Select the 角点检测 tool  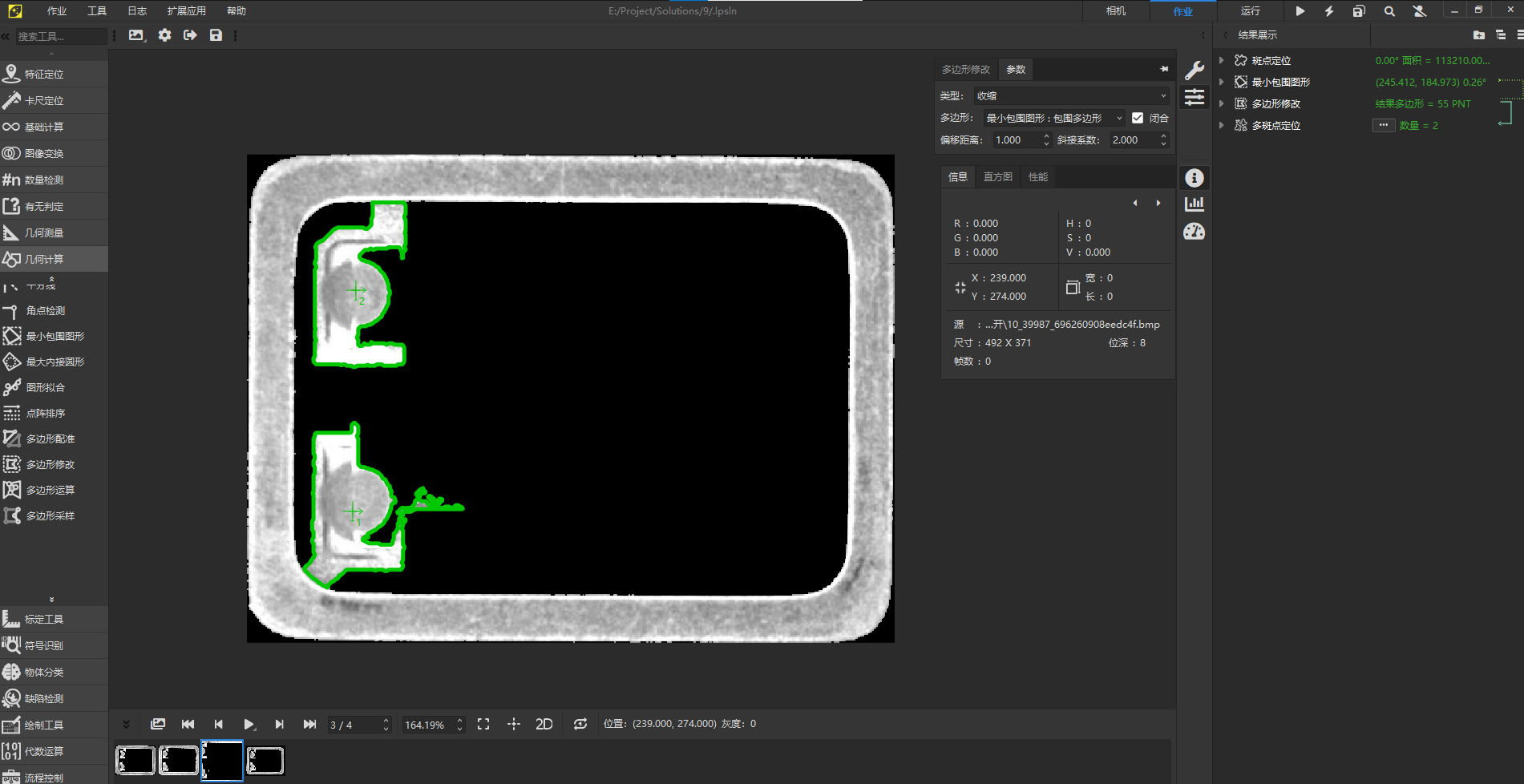45,311
